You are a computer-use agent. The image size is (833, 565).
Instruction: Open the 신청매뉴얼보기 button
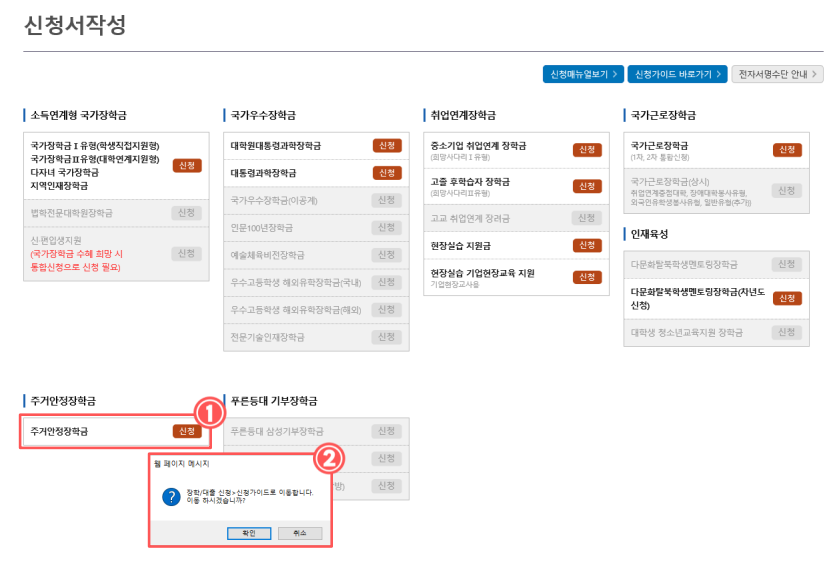[x=583, y=74]
